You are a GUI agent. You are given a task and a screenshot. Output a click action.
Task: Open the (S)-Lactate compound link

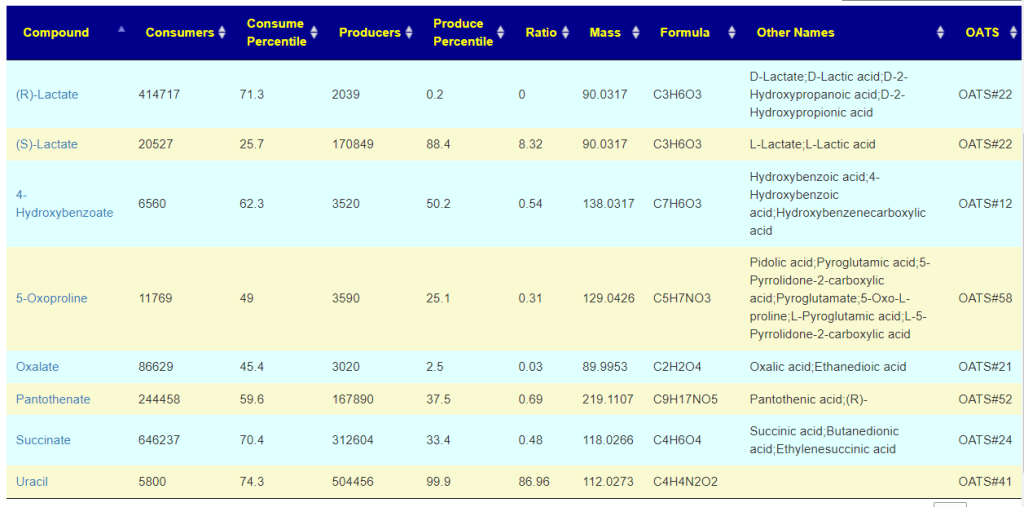click(46, 144)
